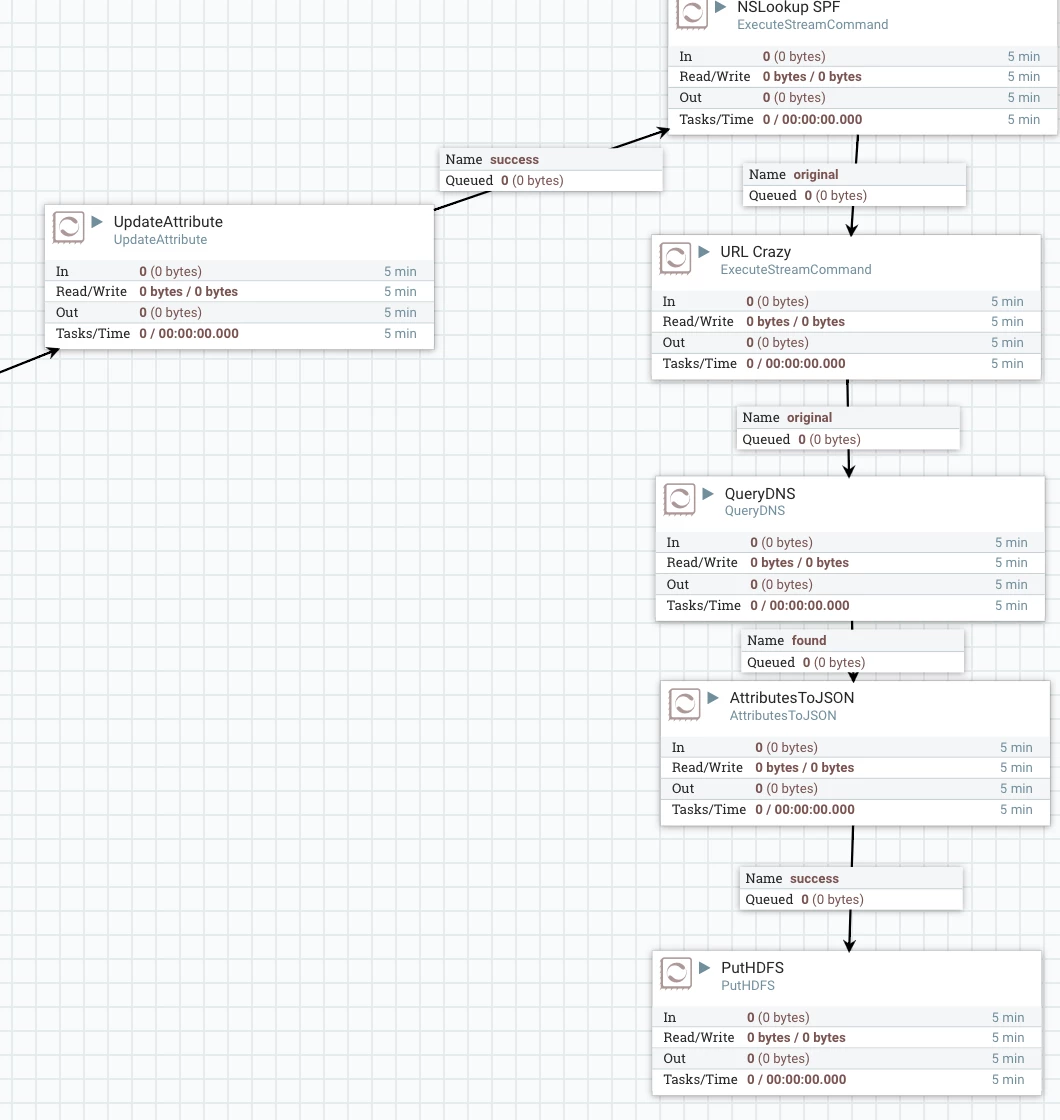
Task: Click ExecuteStreamCommand type under URL Crazy
Action: (796, 269)
